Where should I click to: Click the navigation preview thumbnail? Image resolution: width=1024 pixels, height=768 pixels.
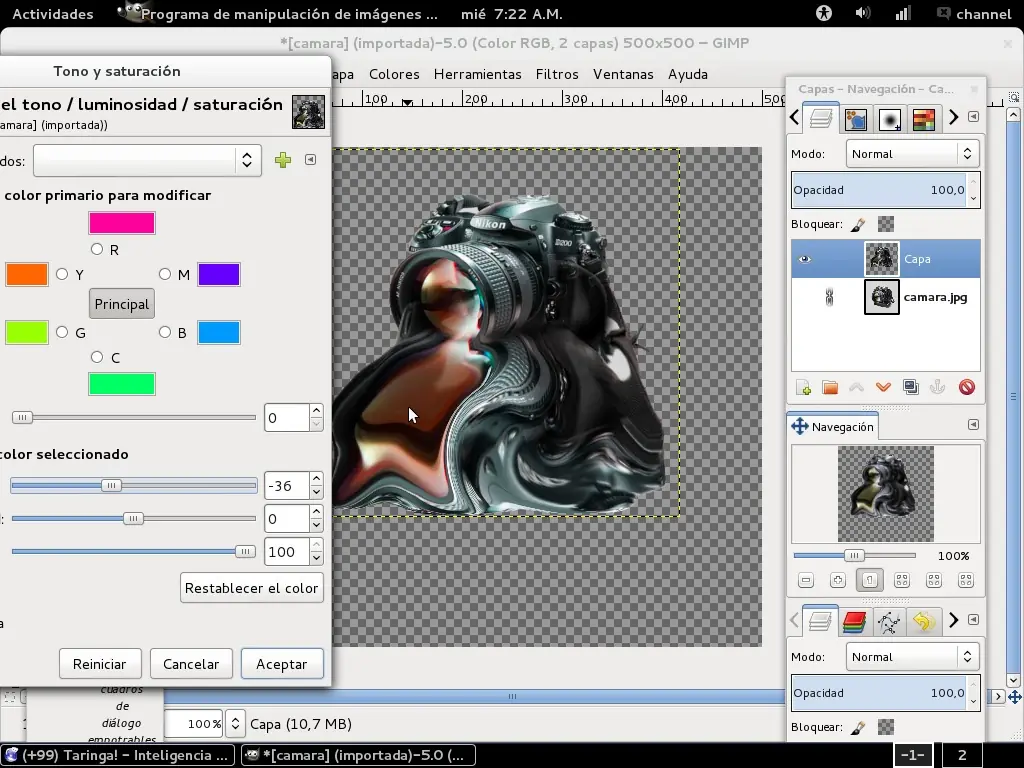(886, 494)
